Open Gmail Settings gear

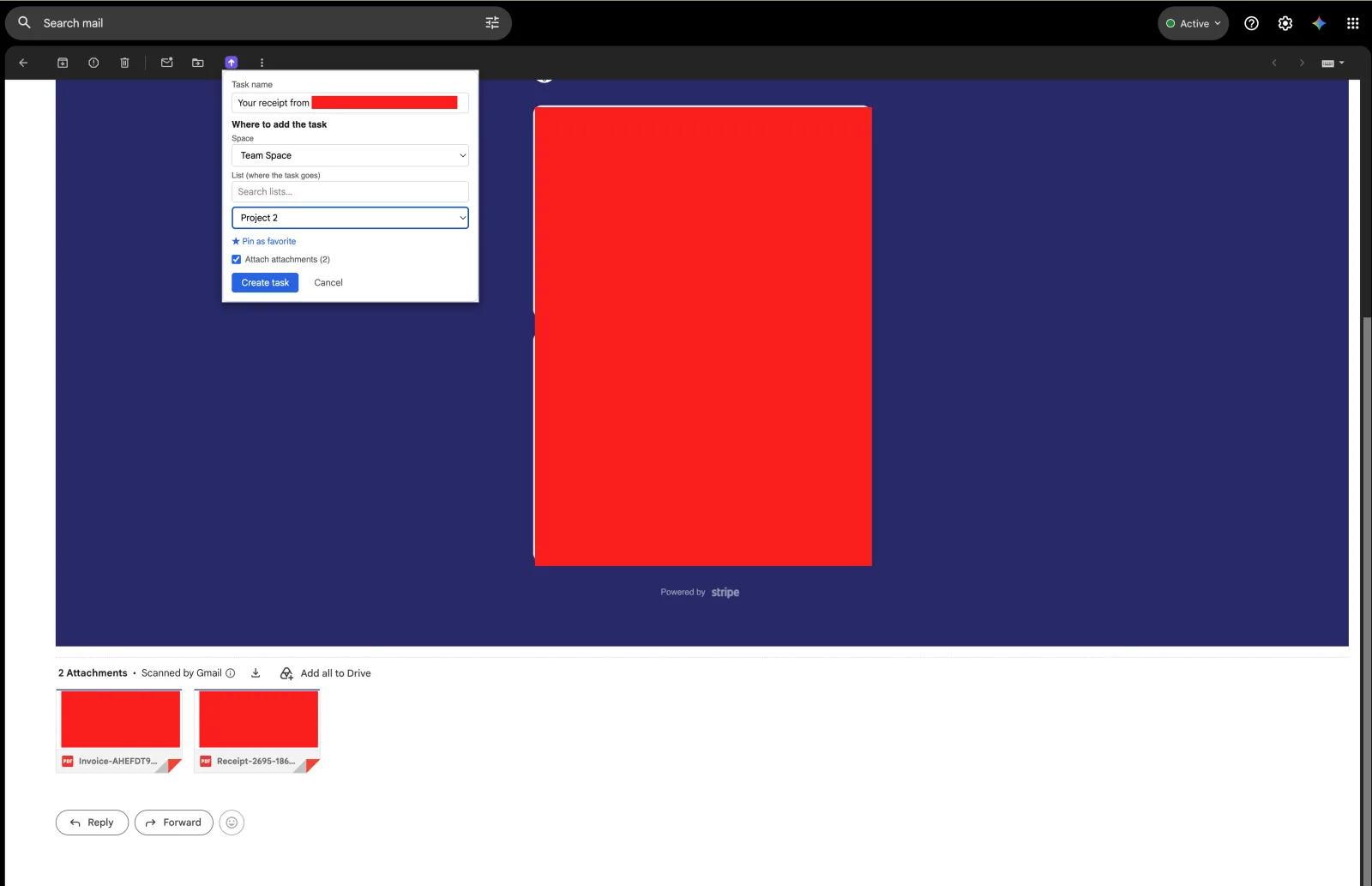click(1285, 23)
